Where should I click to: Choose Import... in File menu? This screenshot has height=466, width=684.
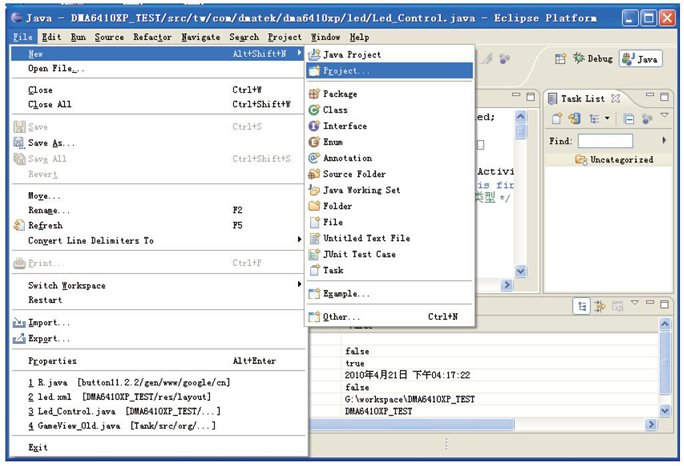[157, 323]
